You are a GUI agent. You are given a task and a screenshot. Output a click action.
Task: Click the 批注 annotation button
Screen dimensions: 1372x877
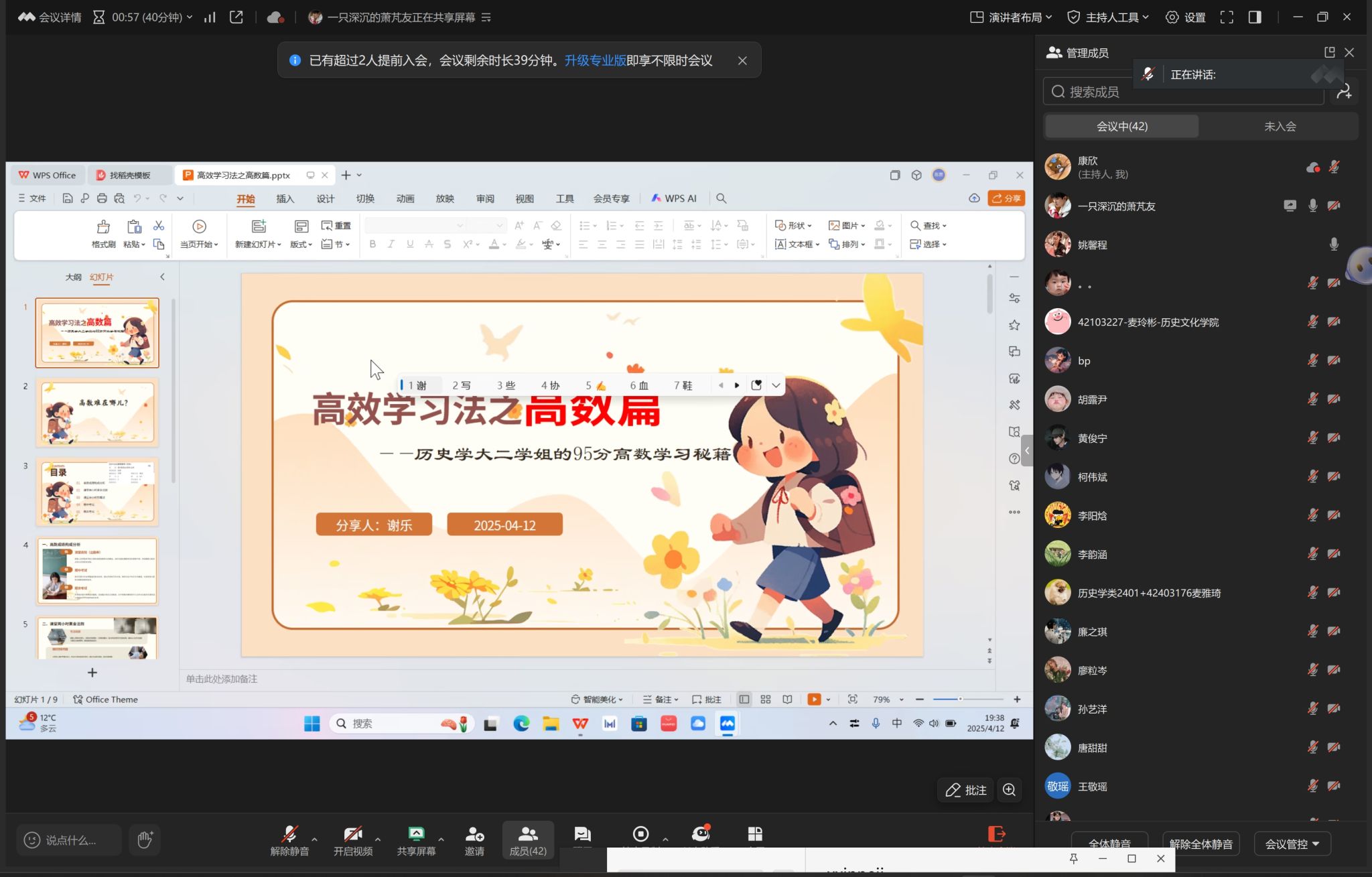[x=966, y=790]
